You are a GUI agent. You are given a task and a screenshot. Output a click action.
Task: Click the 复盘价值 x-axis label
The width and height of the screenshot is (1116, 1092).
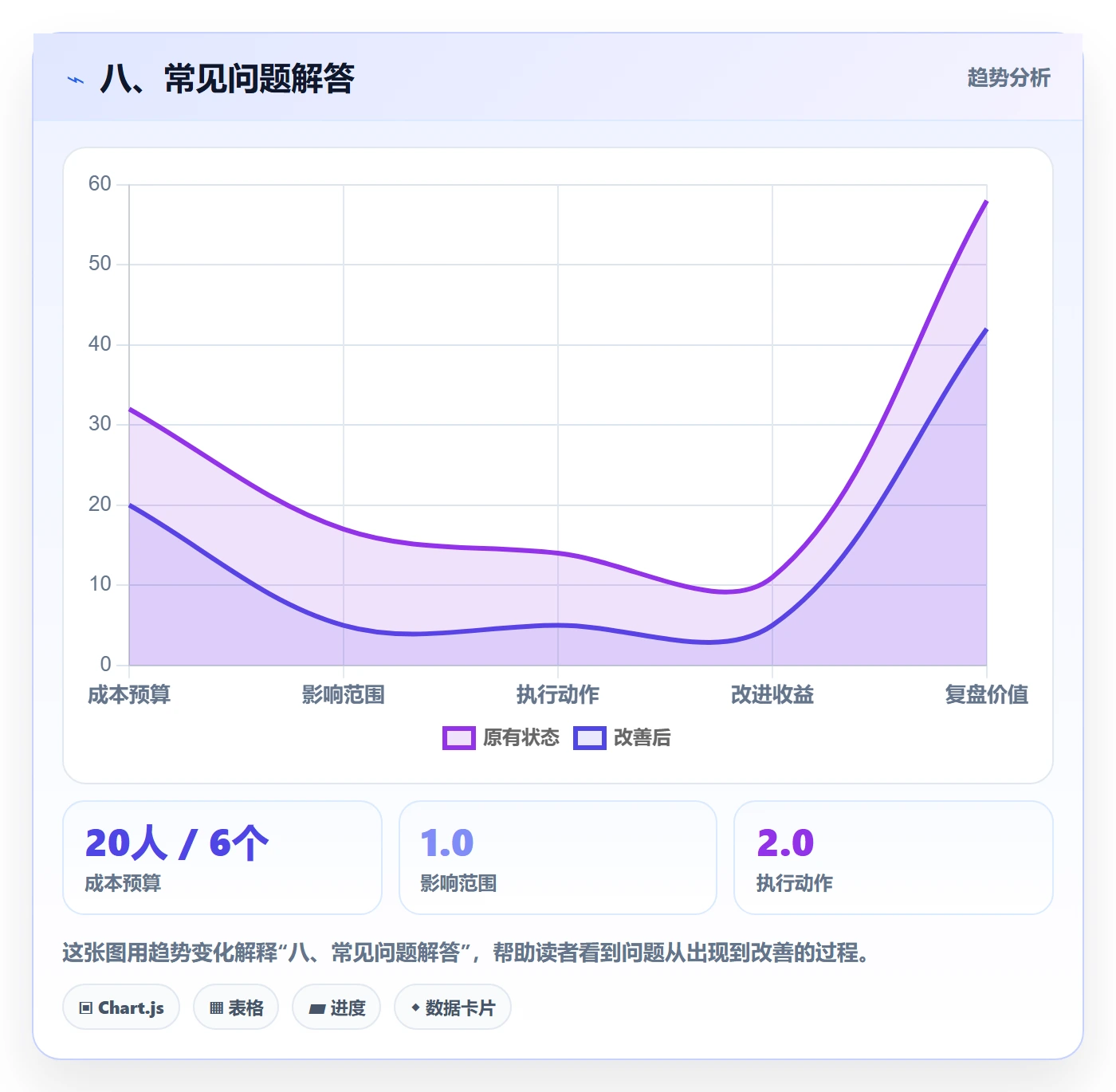tap(987, 695)
